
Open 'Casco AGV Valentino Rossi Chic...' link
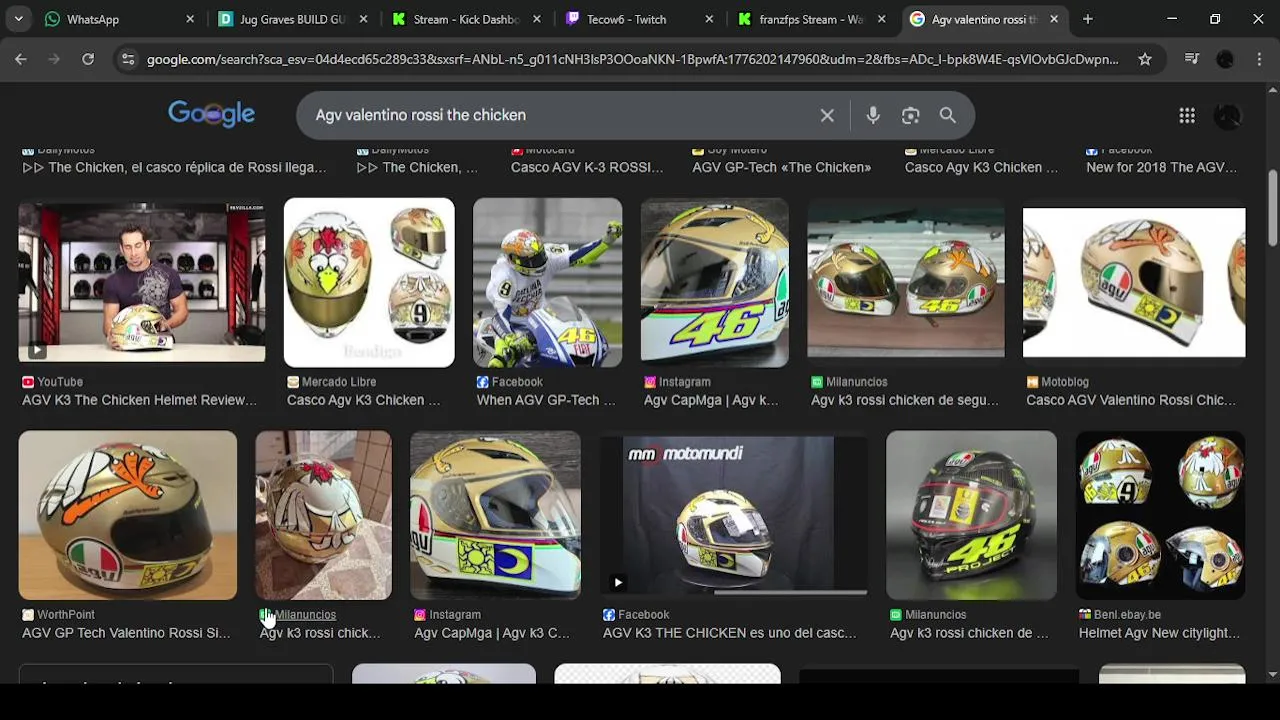pos(1131,400)
